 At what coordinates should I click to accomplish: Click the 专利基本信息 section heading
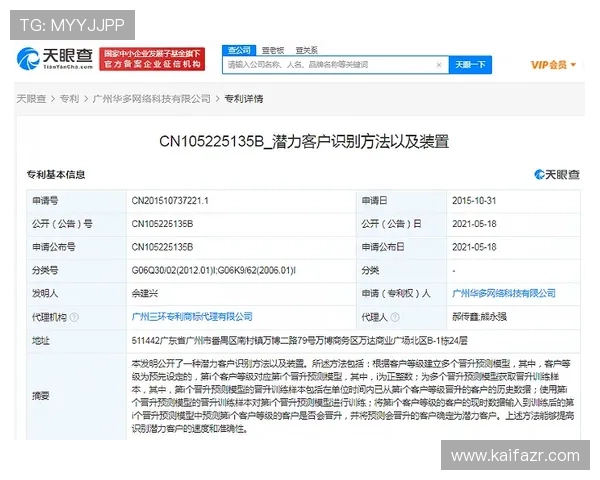(x=56, y=175)
